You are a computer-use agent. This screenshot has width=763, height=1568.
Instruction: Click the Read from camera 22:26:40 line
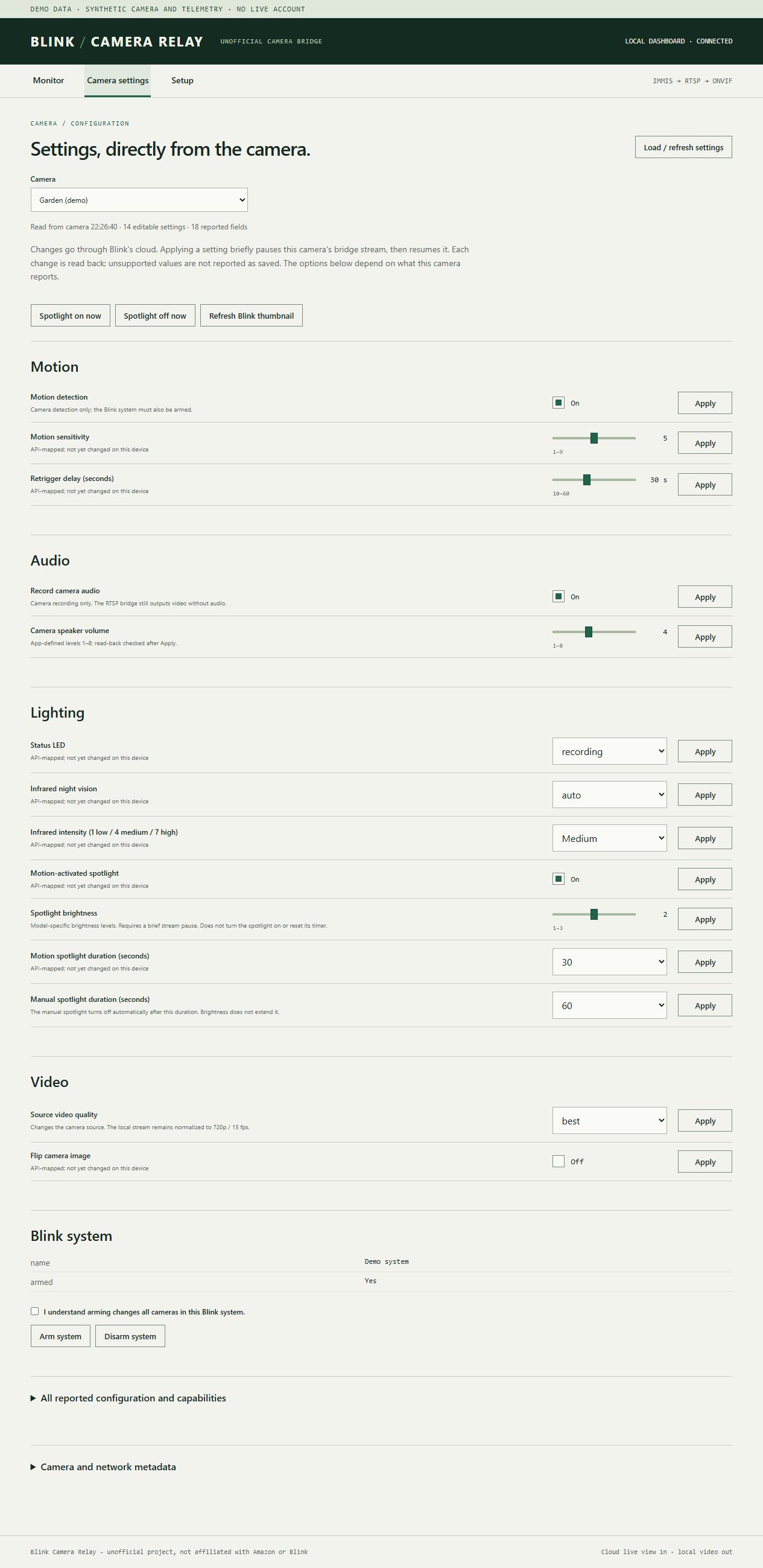tap(139, 226)
